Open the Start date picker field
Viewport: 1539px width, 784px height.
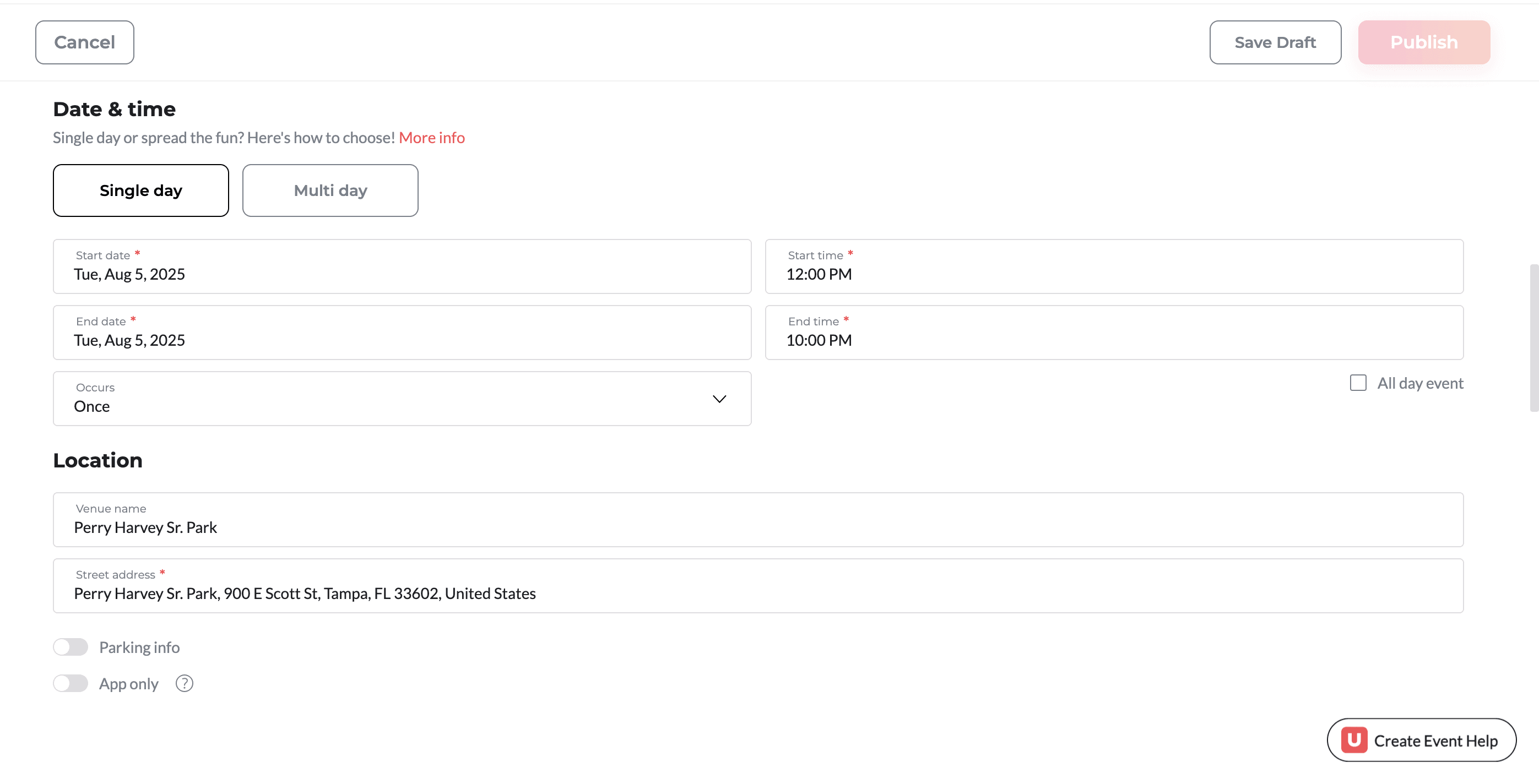click(402, 266)
